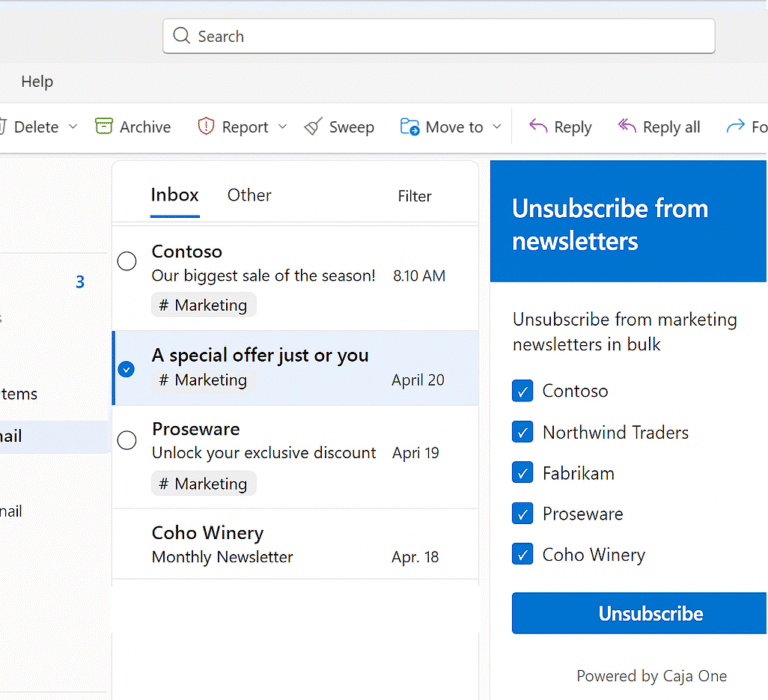Click the Report shield icon

pos(206,126)
